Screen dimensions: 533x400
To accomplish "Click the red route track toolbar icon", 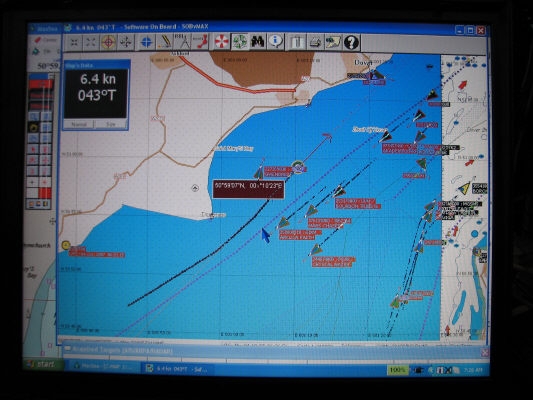I will coord(201,42).
